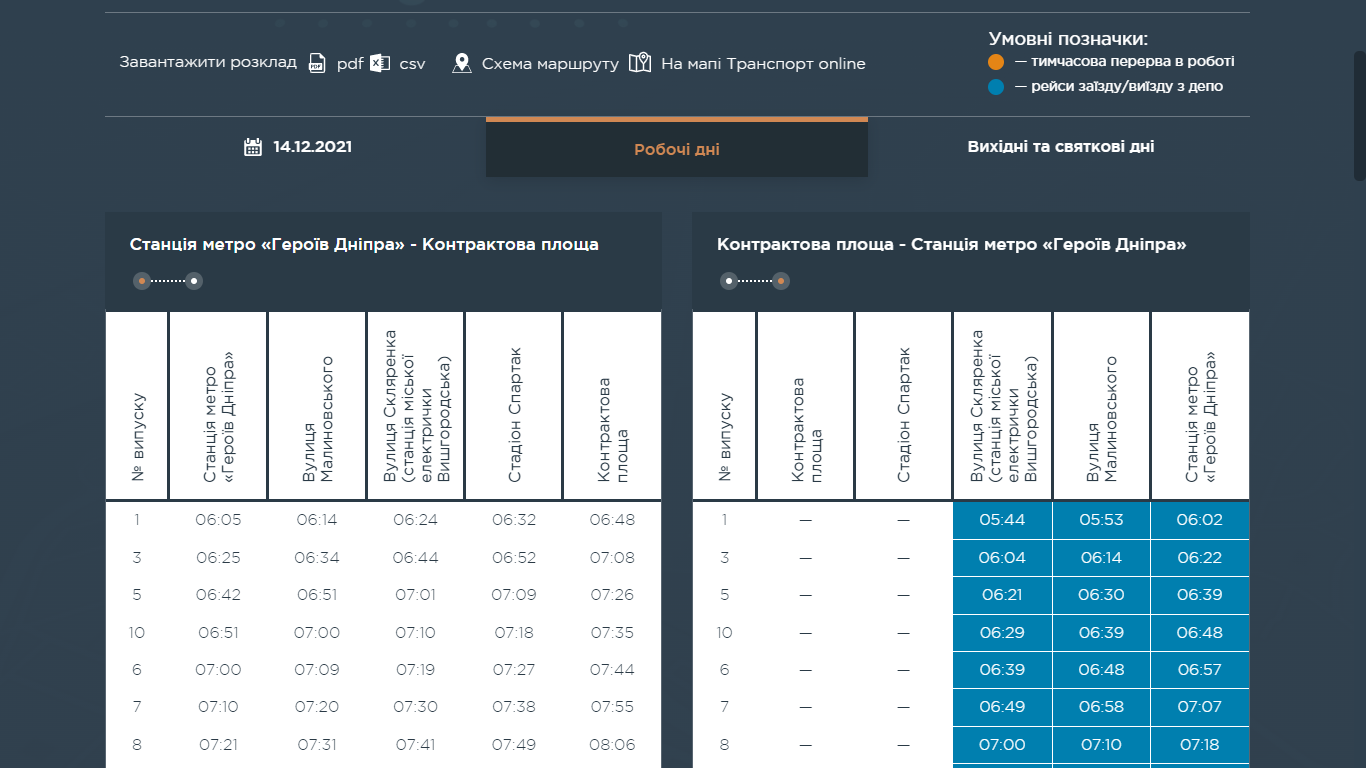Click the Транспорт online map icon

[640, 63]
